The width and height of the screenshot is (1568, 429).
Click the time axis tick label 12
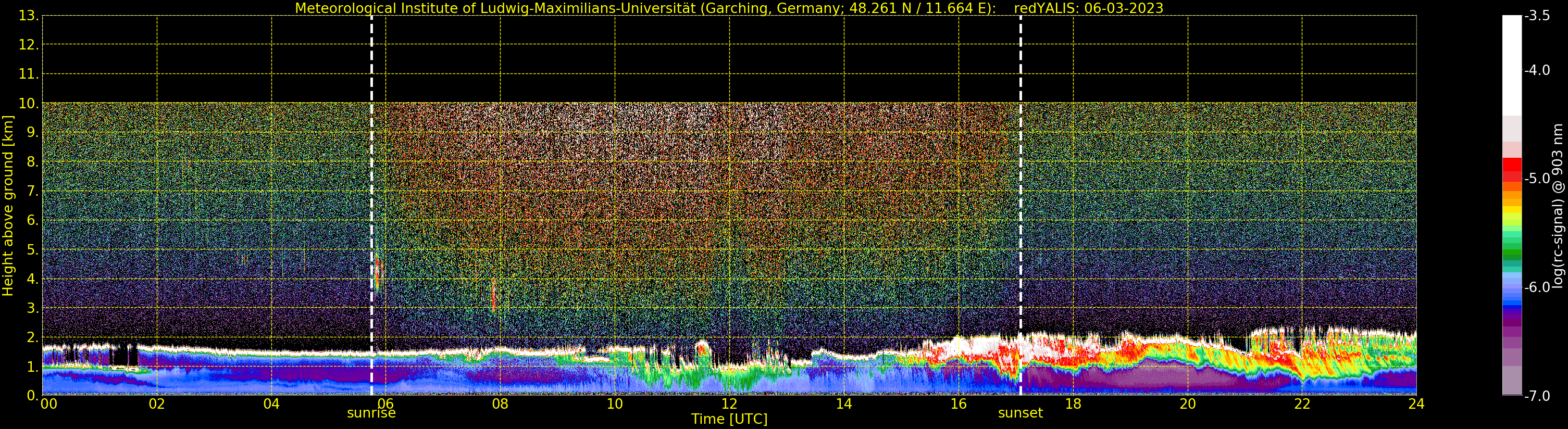729,404
